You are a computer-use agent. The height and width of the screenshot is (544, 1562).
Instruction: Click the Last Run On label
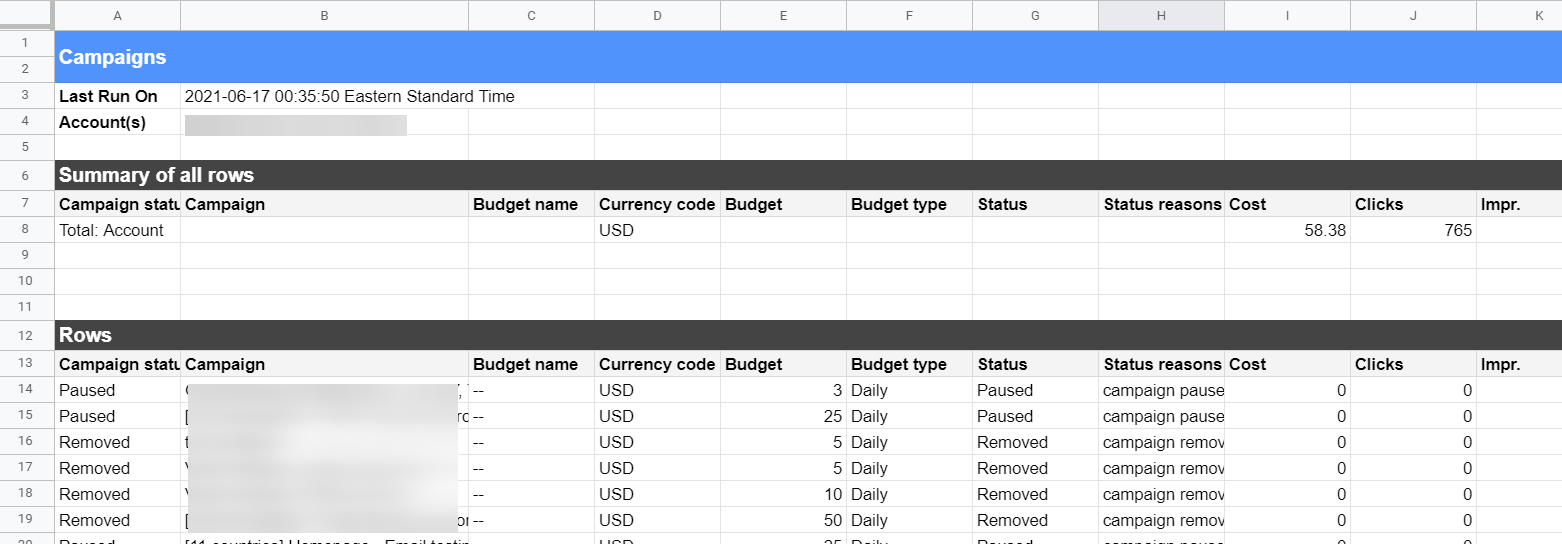108,97
